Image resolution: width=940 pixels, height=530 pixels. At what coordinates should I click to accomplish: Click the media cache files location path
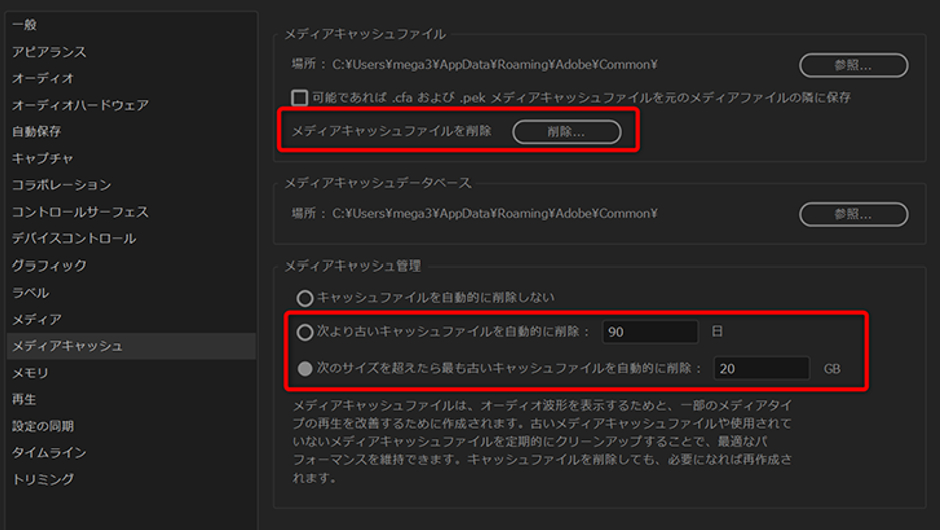[495, 64]
